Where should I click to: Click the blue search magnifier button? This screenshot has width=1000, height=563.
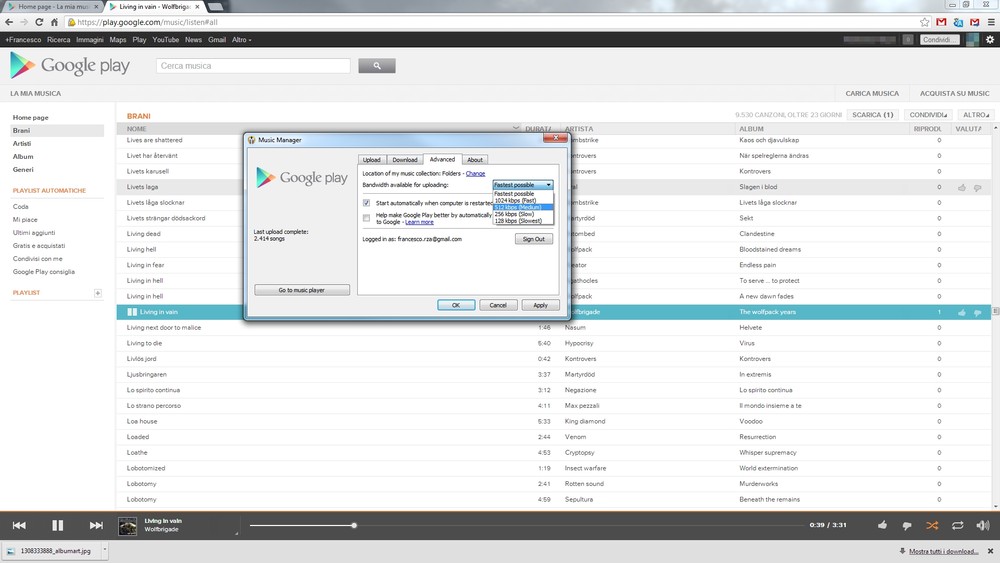tap(377, 66)
